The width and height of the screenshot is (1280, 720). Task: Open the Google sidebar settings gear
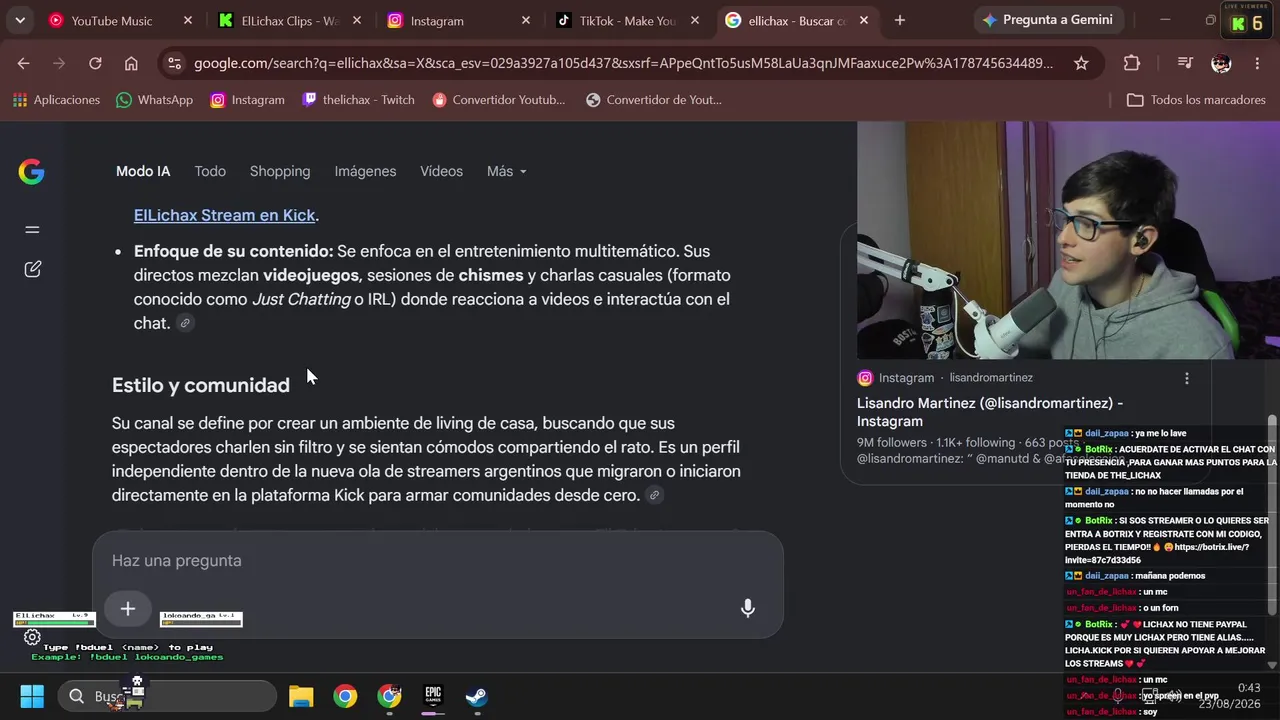click(32, 637)
